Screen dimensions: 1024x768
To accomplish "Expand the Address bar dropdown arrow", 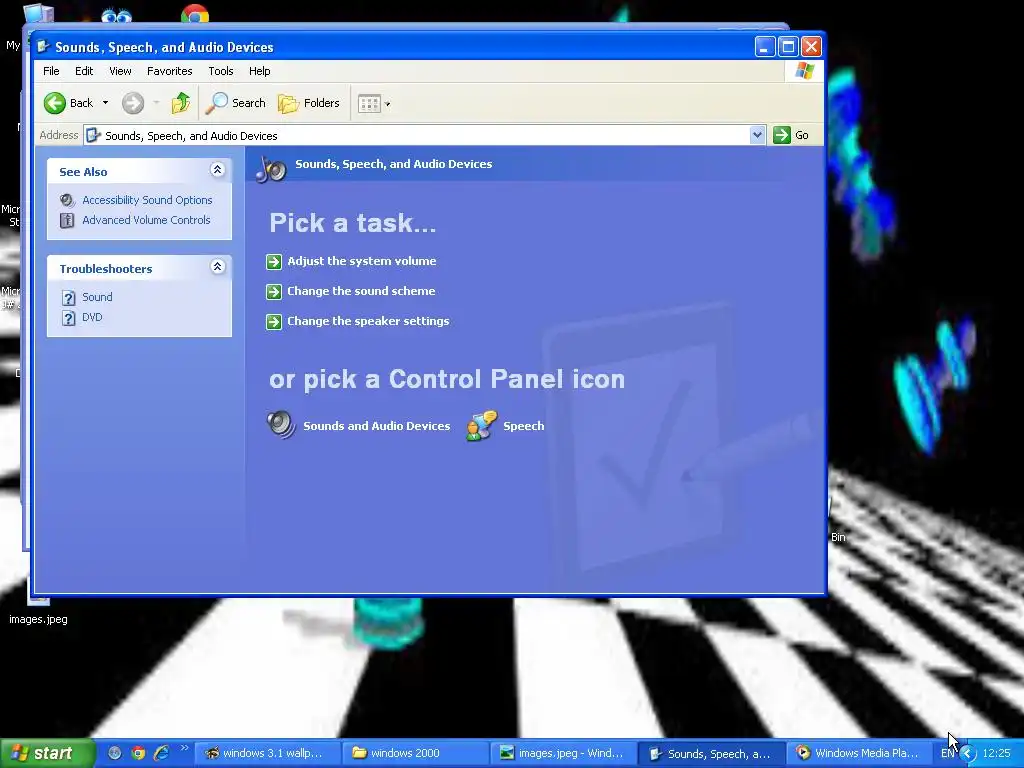I will point(757,135).
